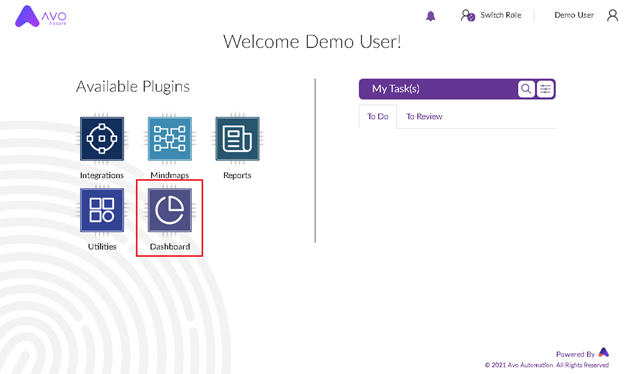
Task: Click the Available Plugins heading
Action: tap(133, 87)
